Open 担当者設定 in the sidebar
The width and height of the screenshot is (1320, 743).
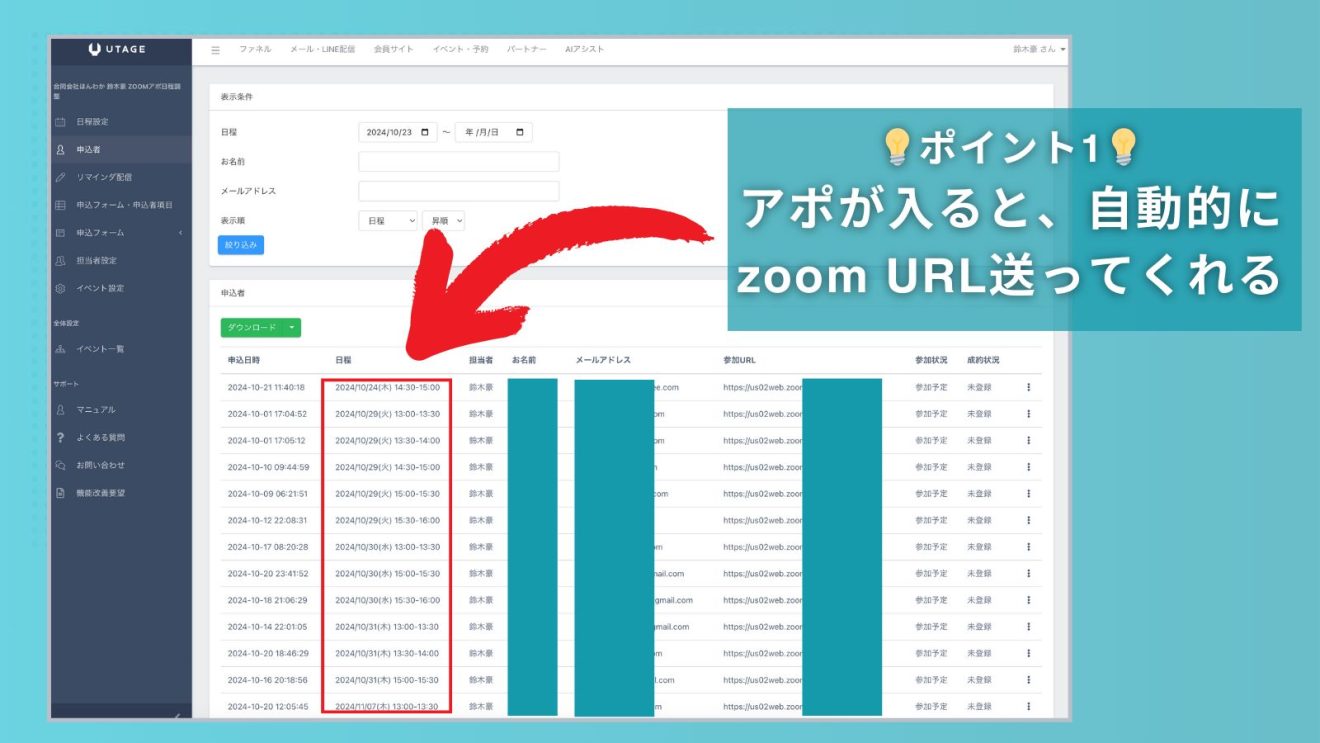click(x=96, y=261)
